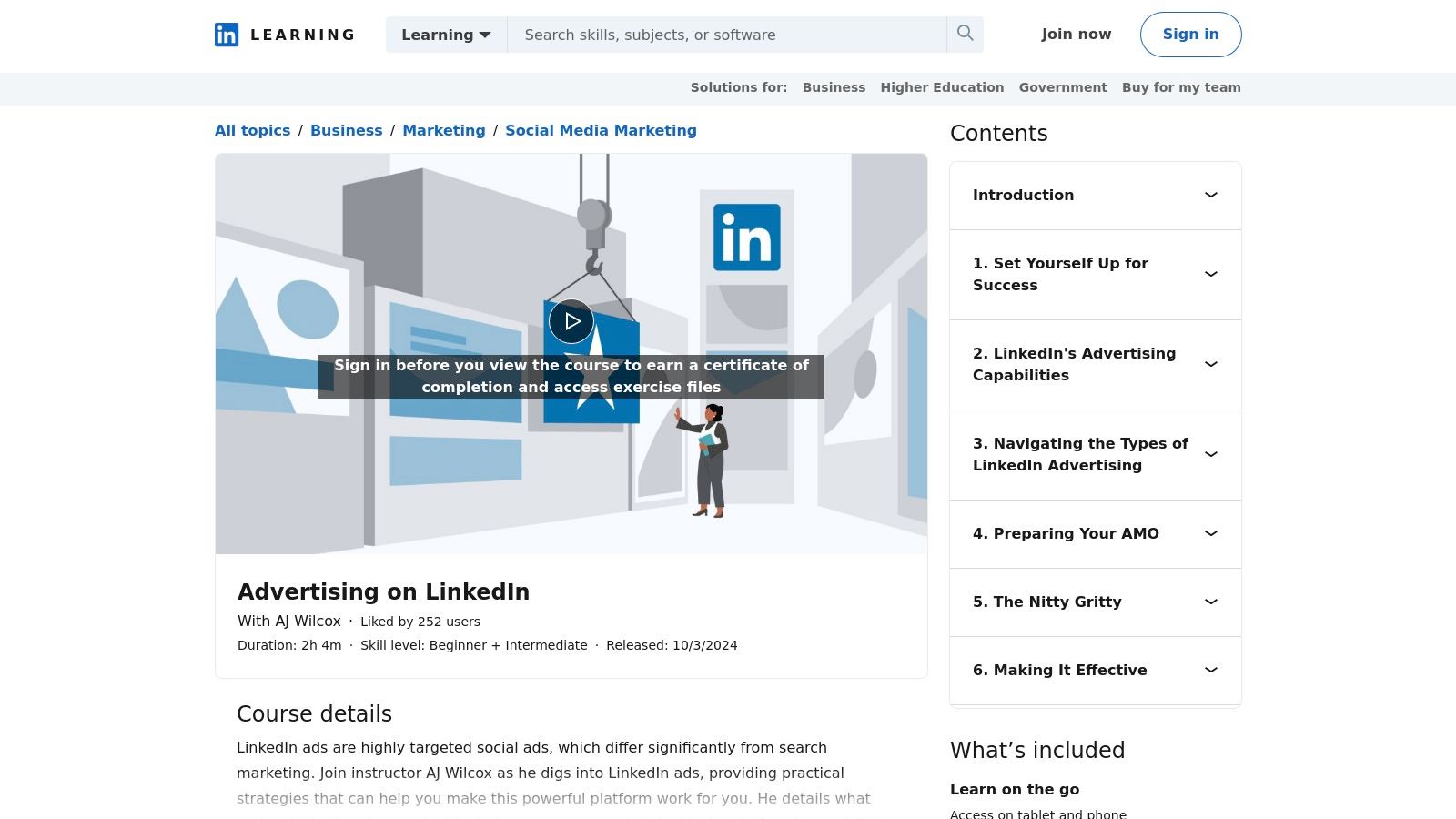Open Buy for my team
Image resolution: width=1456 pixels, height=819 pixels.
[1181, 87]
